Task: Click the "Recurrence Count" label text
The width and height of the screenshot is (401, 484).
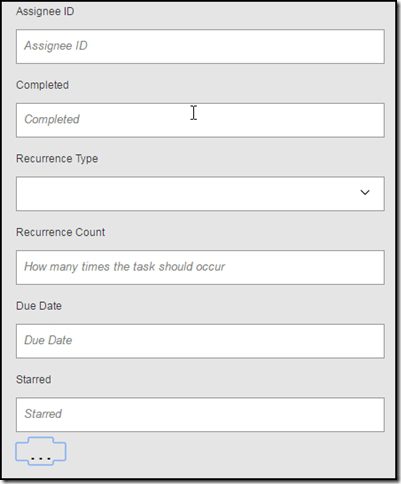Action: tap(60, 232)
